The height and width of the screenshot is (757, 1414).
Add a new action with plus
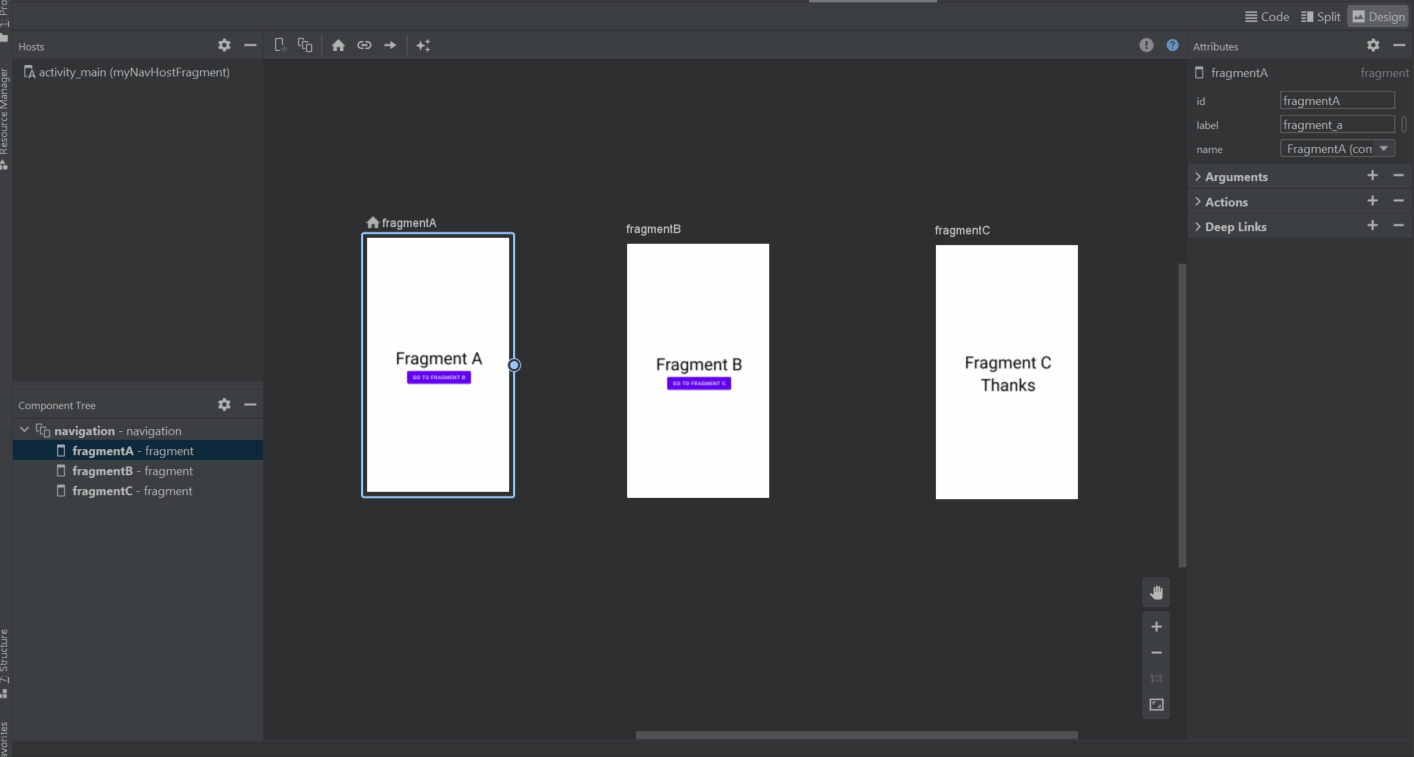[1373, 201]
